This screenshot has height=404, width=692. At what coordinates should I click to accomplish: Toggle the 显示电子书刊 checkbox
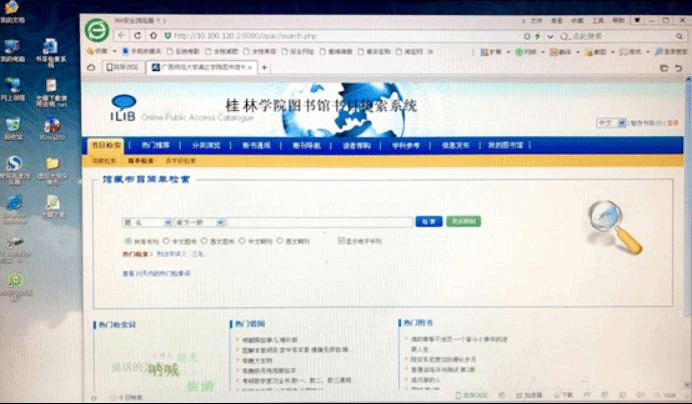(x=342, y=241)
